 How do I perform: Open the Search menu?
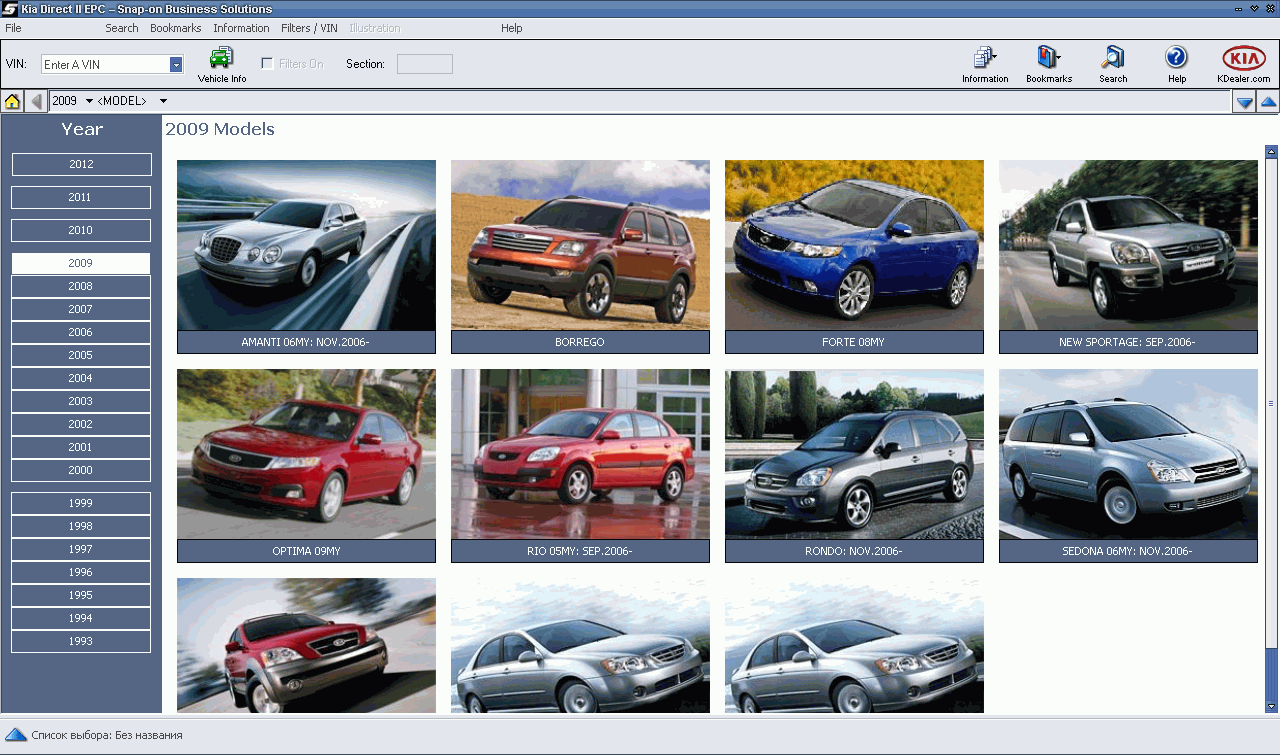click(122, 28)
